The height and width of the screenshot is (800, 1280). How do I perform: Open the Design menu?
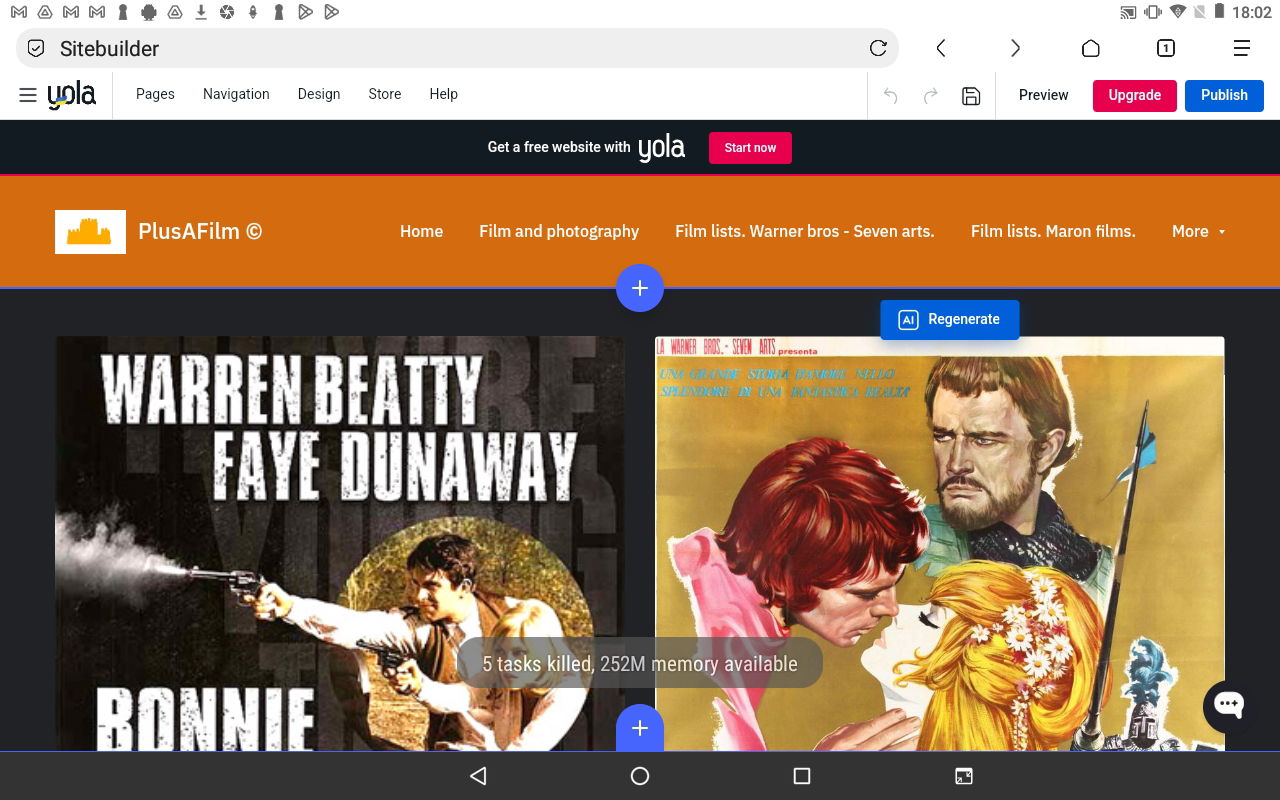pyautogui.click(x=319, y=94)
